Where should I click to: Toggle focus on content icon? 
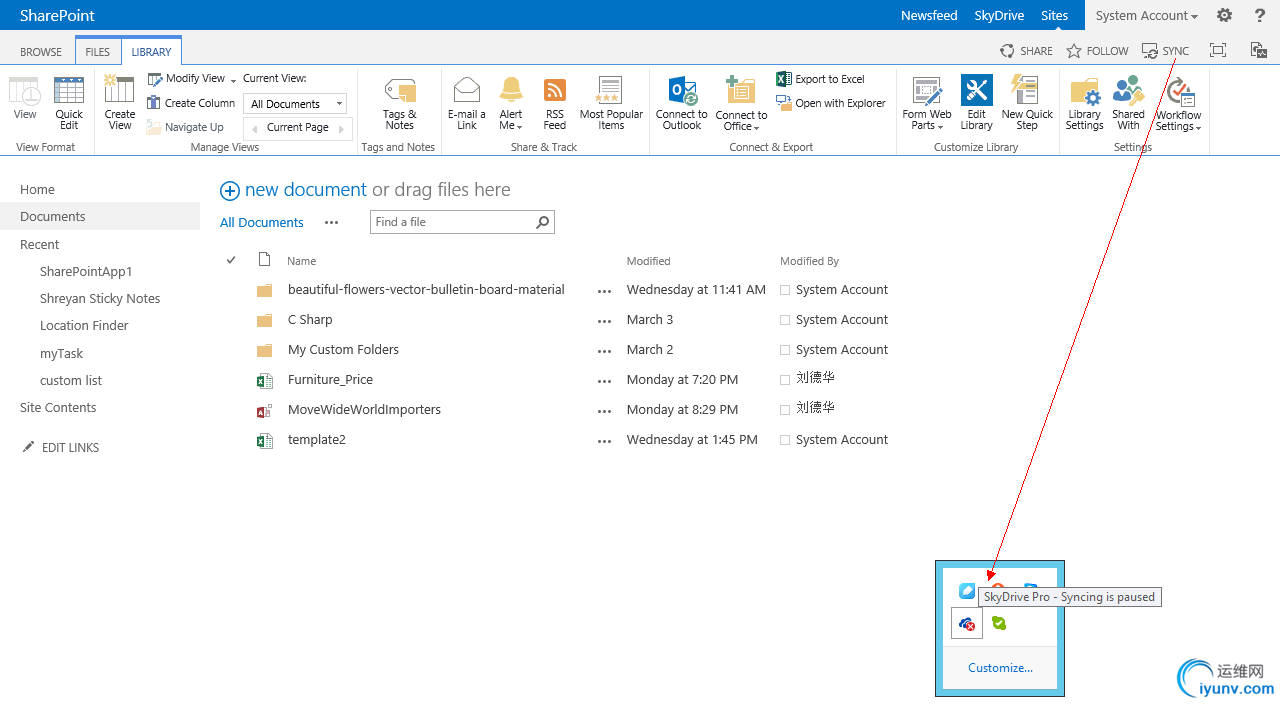point(1217,50)
